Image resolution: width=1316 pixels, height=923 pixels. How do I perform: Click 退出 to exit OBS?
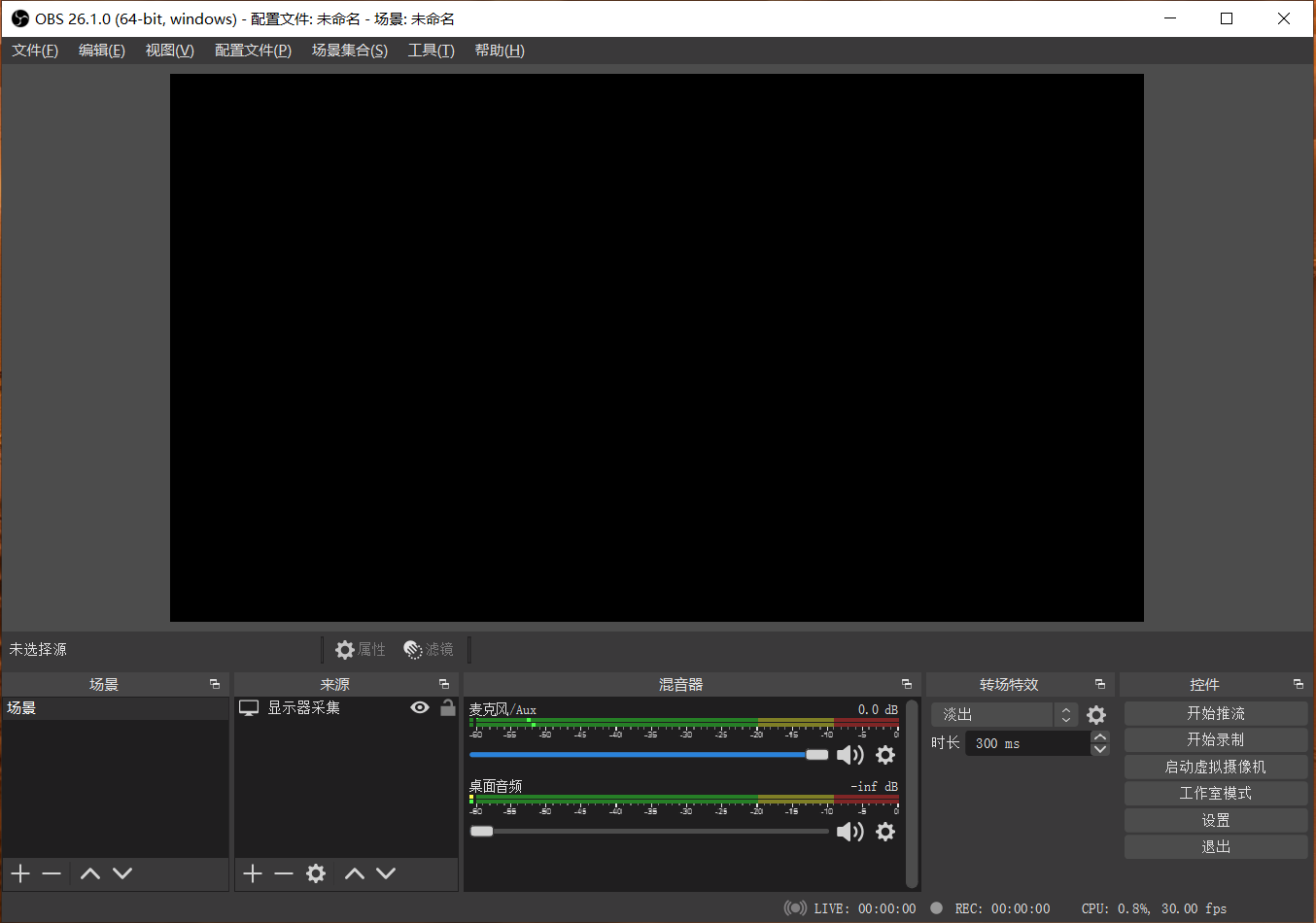point(1216,846)
